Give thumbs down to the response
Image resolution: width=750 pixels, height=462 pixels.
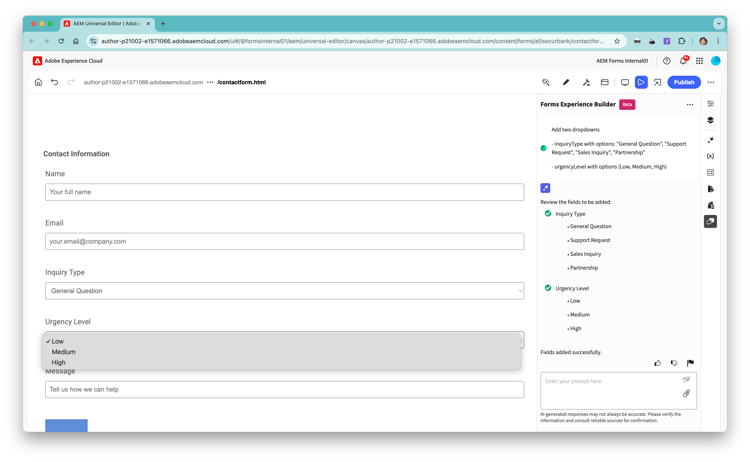[674, 363]
